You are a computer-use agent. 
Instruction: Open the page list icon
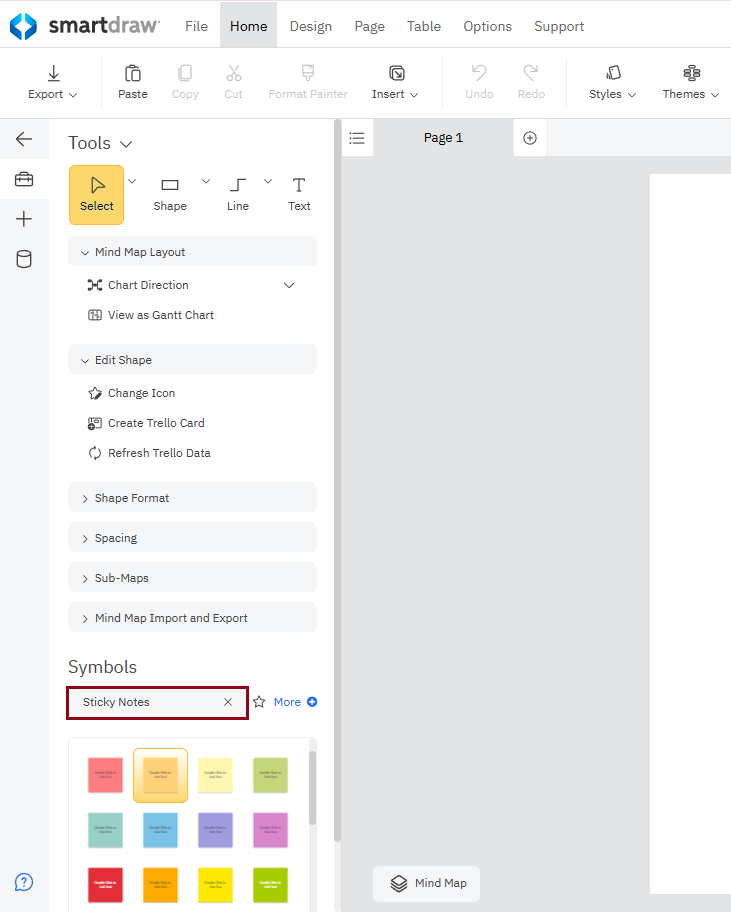357,138
